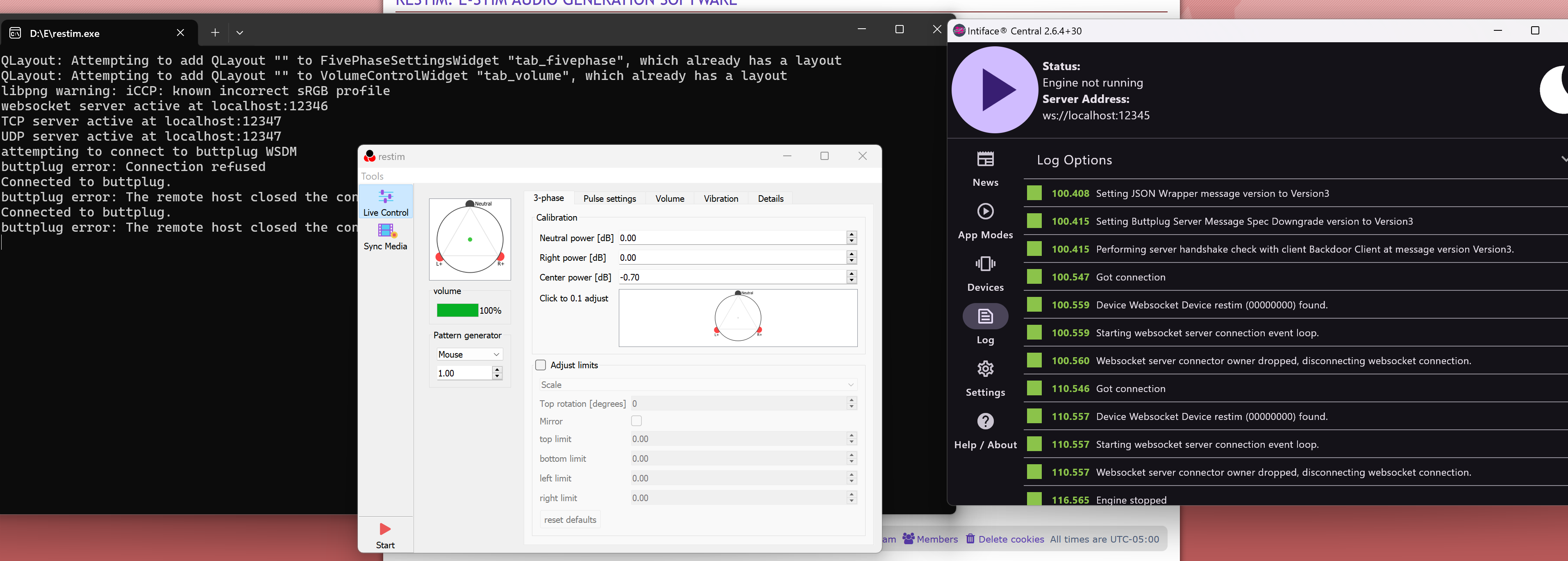
Task: Add a new terminal tab with plus
Action: pyautogui.click(x=215, y=33)
